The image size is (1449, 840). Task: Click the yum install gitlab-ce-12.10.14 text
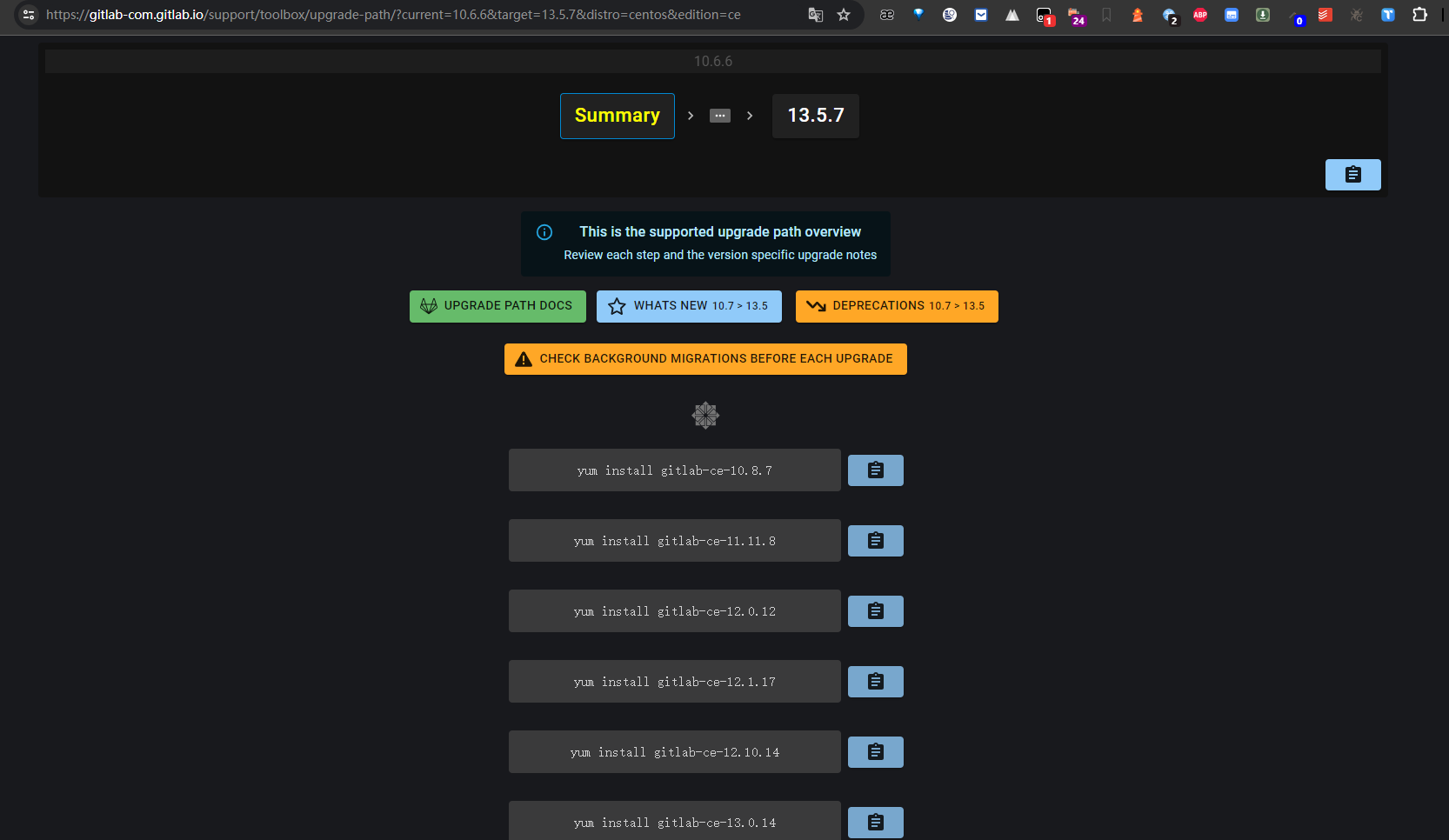pos(675,752)
